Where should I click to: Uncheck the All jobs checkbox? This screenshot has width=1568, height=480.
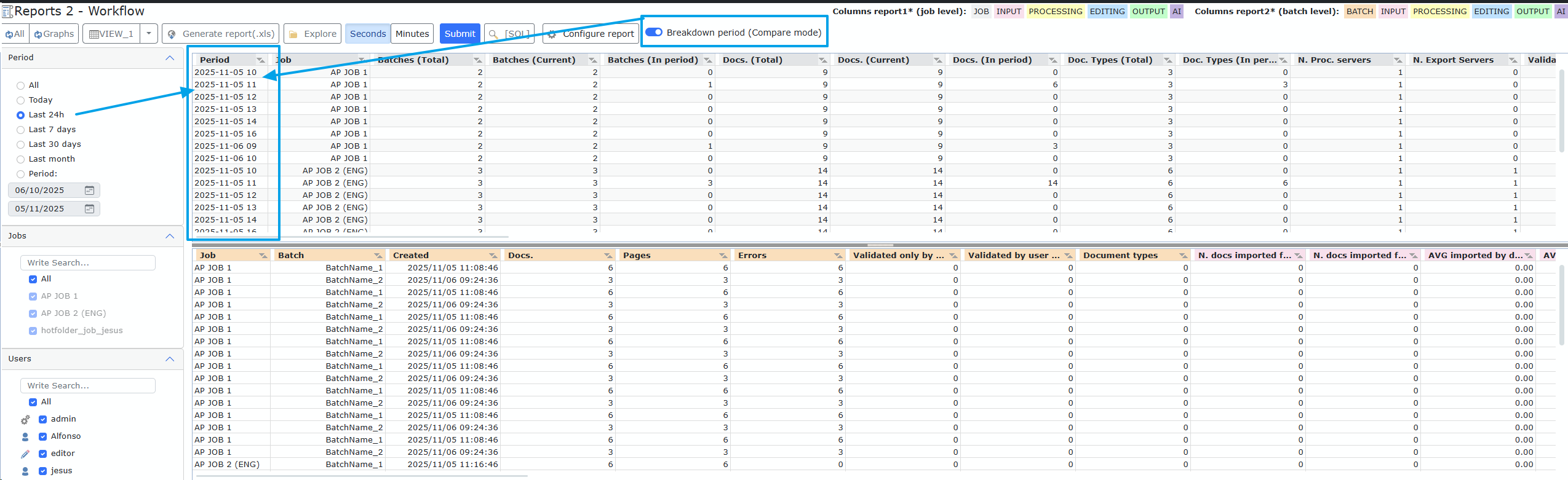click(x=33, y=279)
